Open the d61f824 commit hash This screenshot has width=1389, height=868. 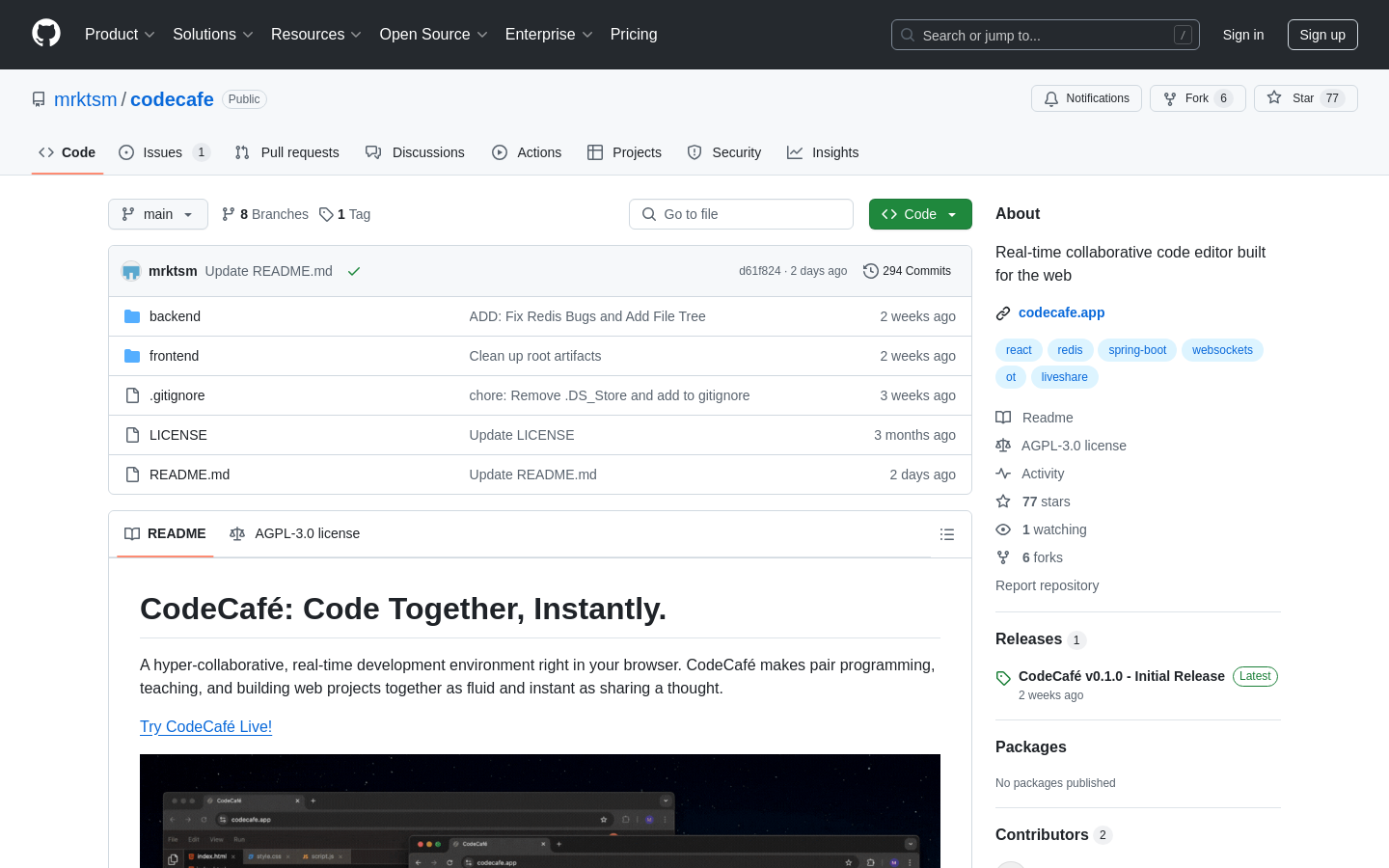pos(760,271)
